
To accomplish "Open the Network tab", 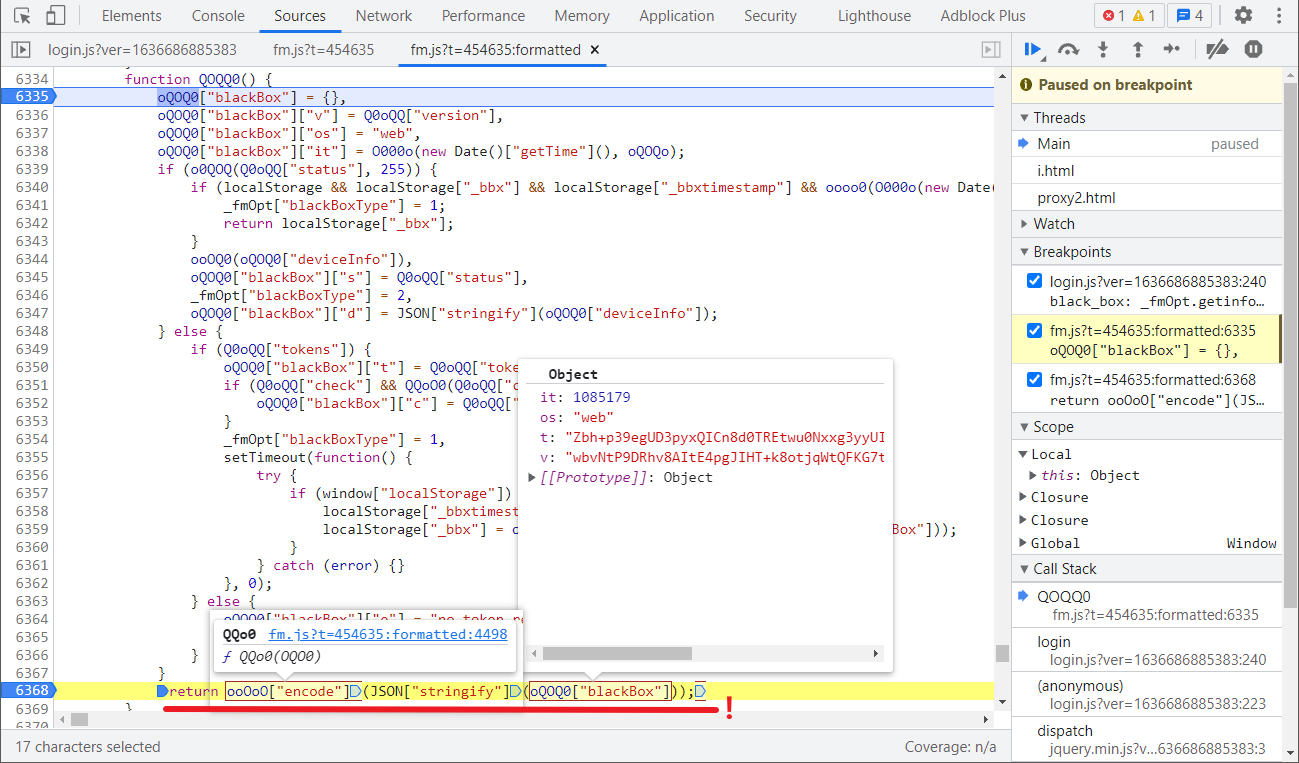I will click(x=384, y=16).
